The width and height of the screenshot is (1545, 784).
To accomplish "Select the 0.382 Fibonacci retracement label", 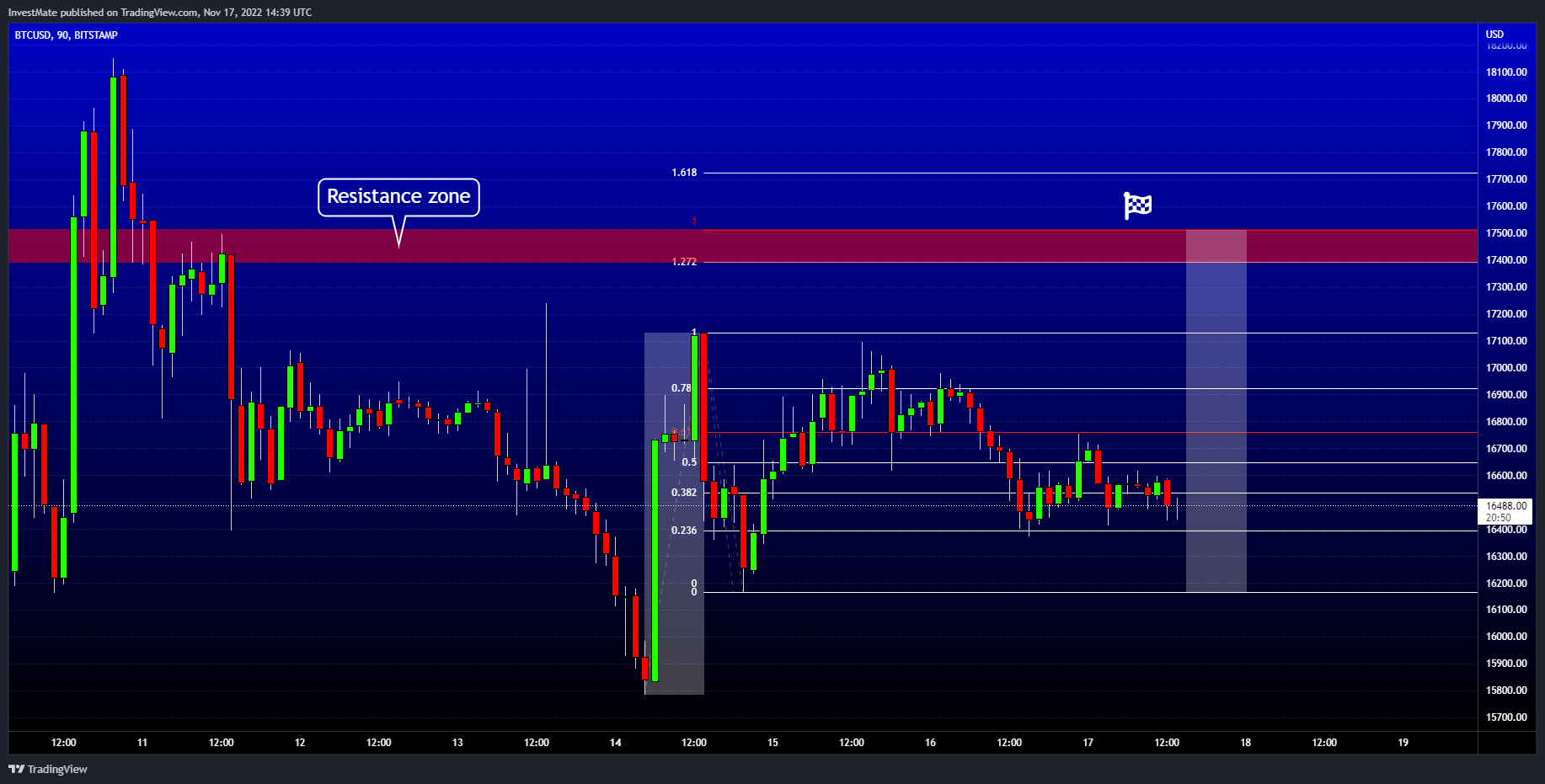I will point(684,493).
